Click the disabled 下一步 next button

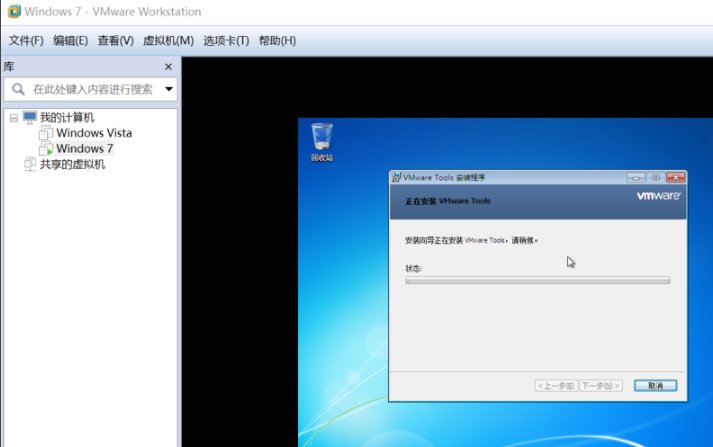click(x=601, y=386)
